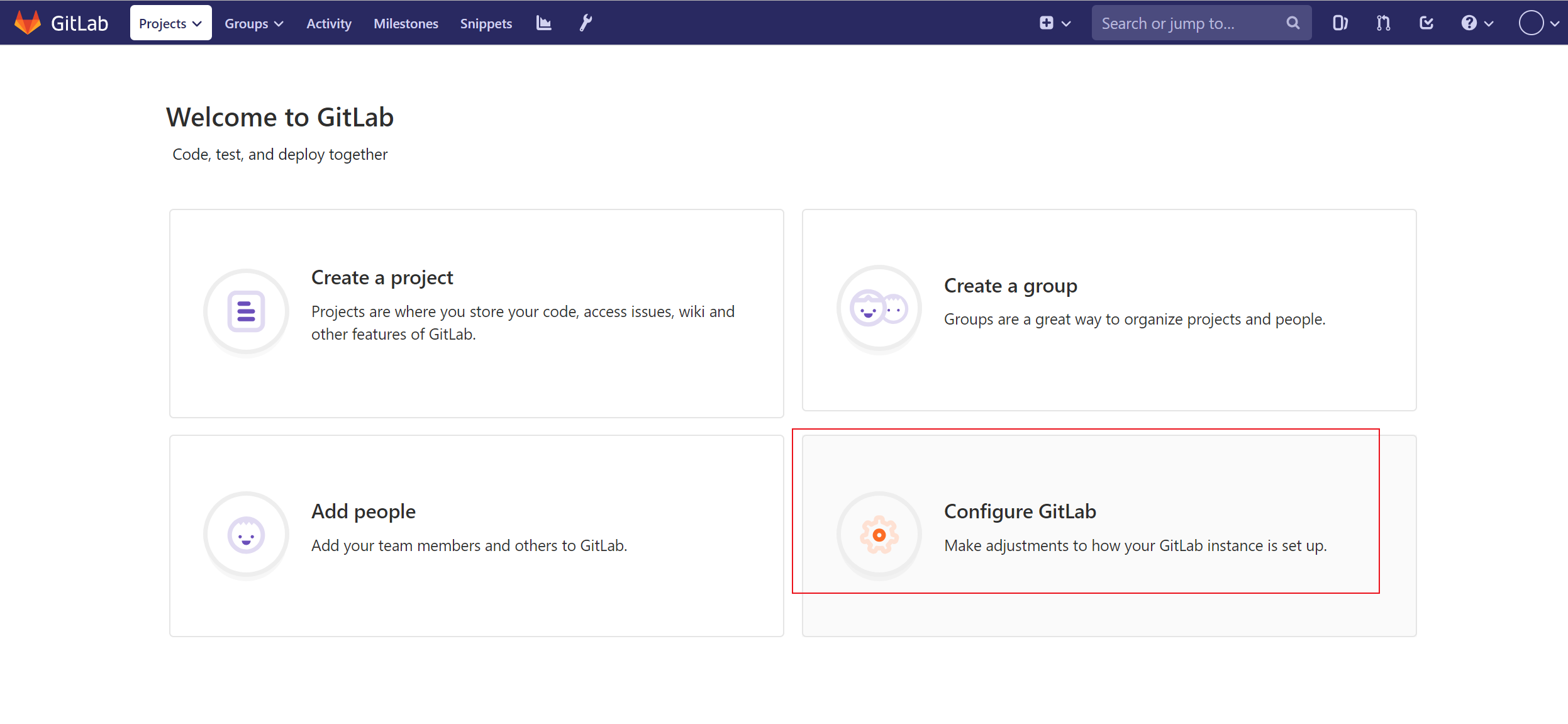Open the new item plus dropdown
Image resolution: width=1568 pixels, height=724 pixels.
coord(1055,23)
